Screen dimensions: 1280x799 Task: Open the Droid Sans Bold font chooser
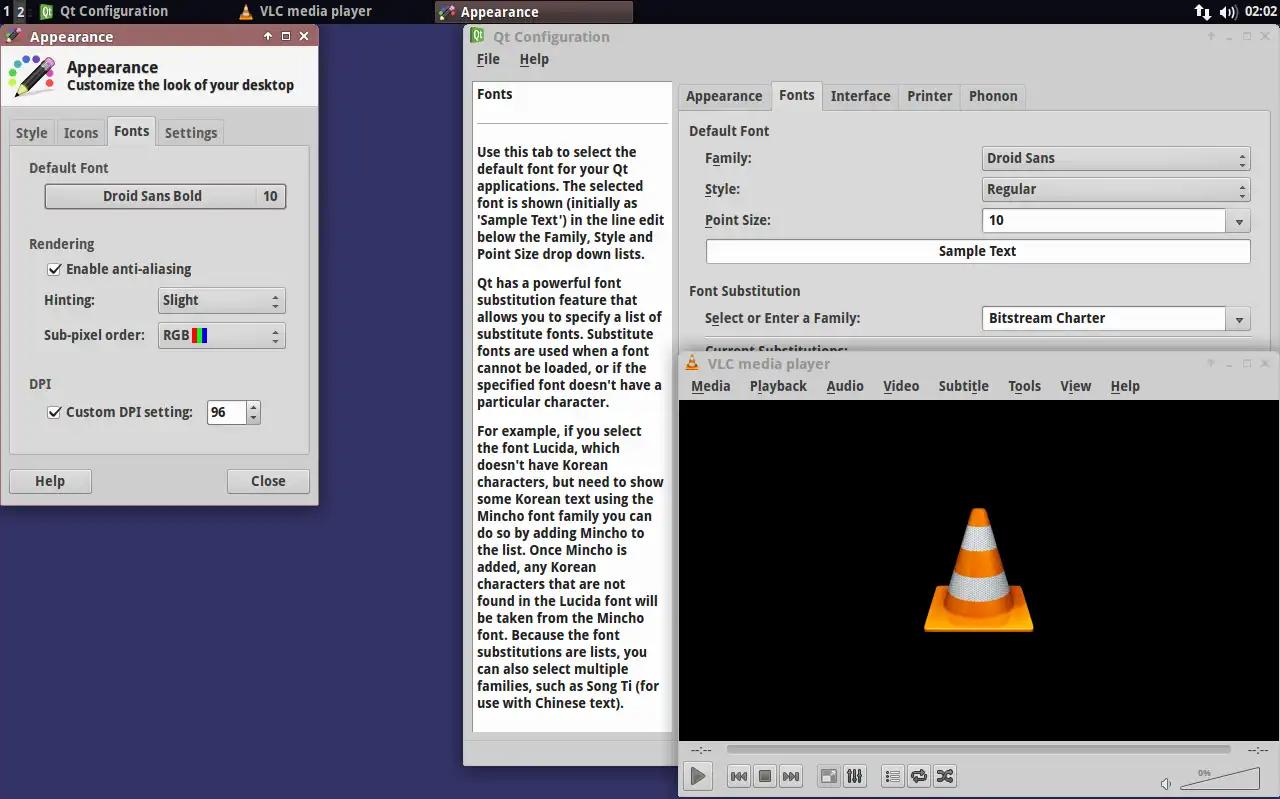click(x=165, y=196)
